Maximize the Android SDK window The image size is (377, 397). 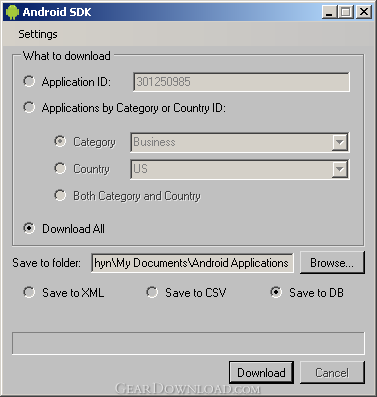coord(346,12)
